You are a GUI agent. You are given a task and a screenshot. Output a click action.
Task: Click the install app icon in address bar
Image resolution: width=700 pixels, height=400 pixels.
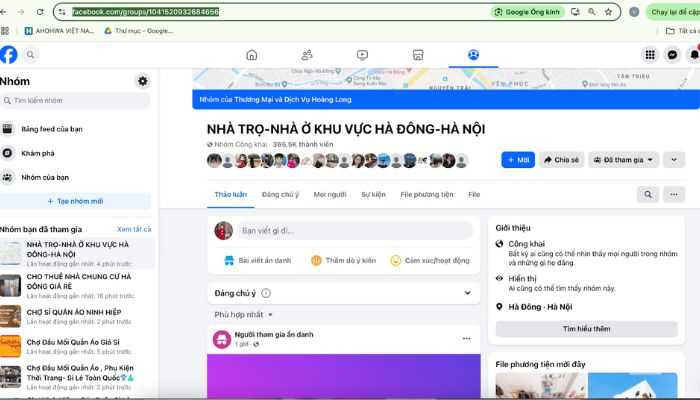[x=575, y=12]
